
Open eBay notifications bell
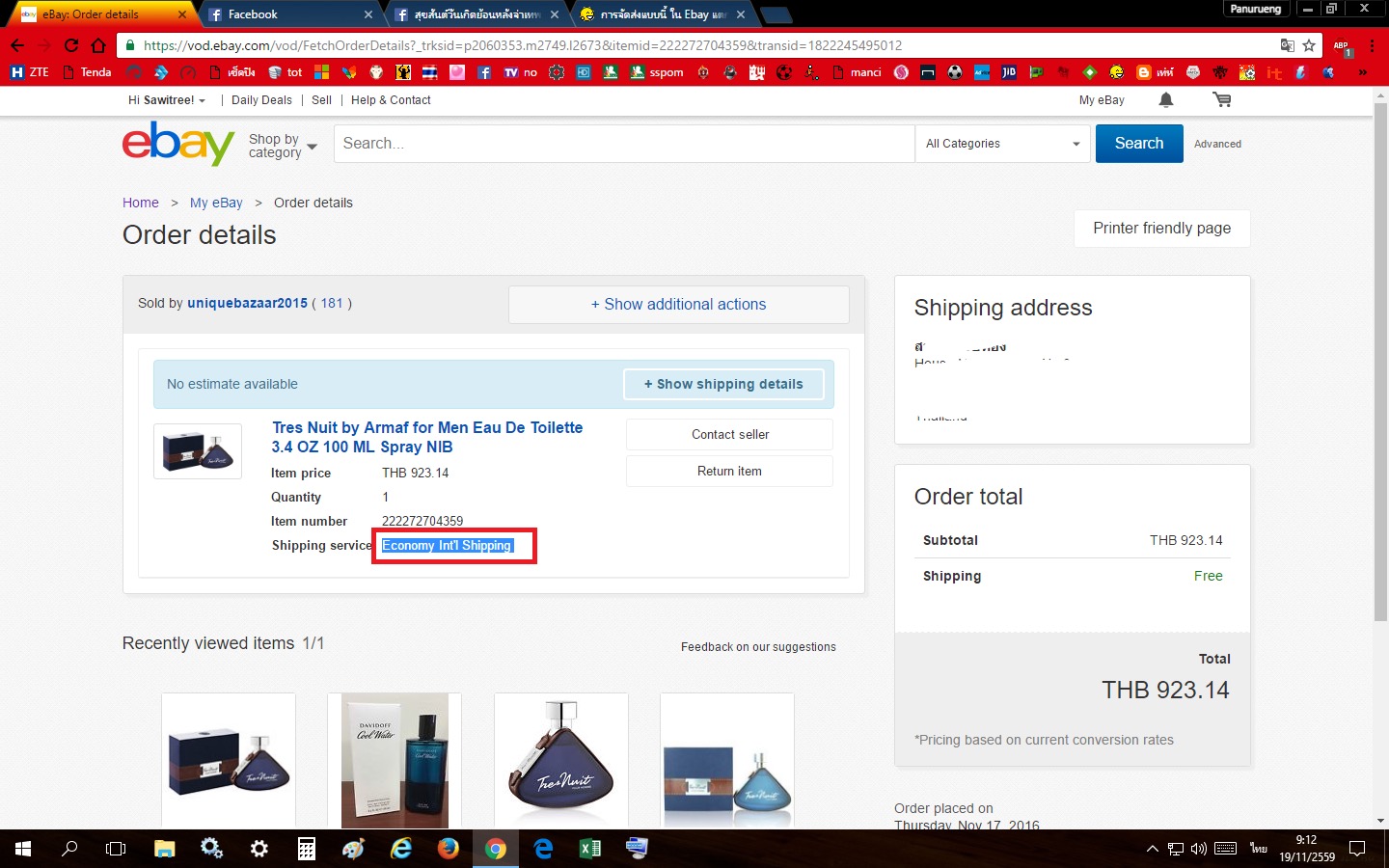[1166, 99]
